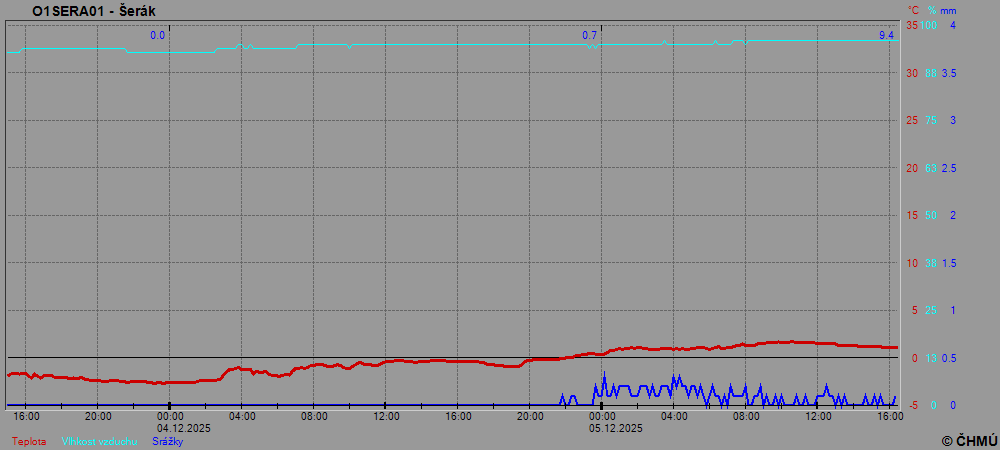Click the cyan 50 humidity axis value
The width and height of the screenshot is (1000, 450).
(x=930, y=215)
